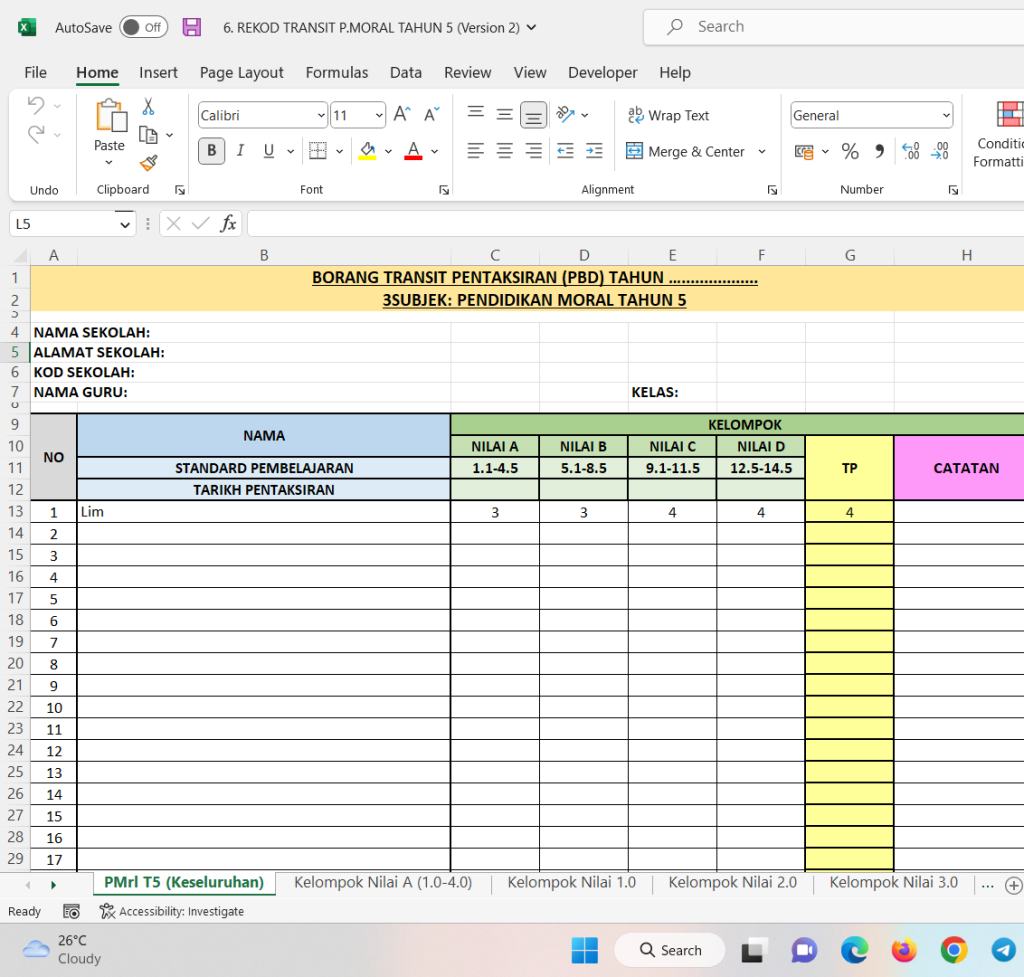
Task: Click the Format Painter brush icon
Action: (148, 162)
